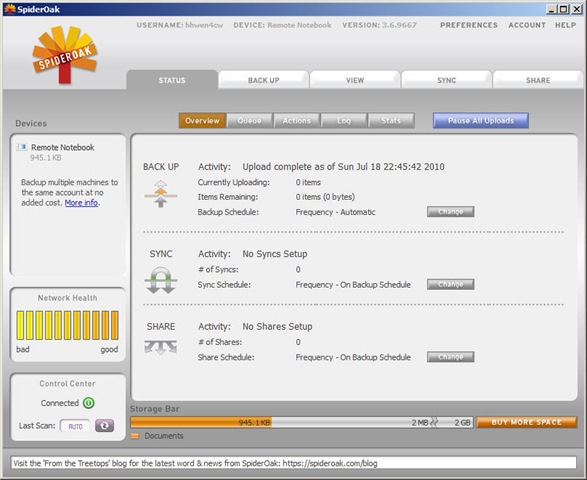Click the Network Health bar meter
The image size is (587, 480).
(67, 325)
